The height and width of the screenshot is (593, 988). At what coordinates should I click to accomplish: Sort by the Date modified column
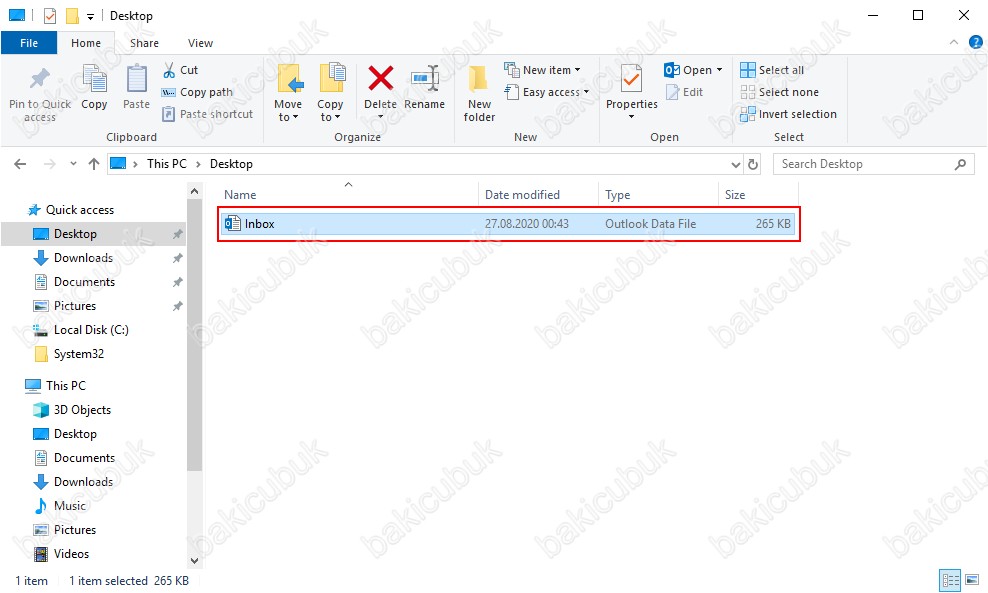538,195
